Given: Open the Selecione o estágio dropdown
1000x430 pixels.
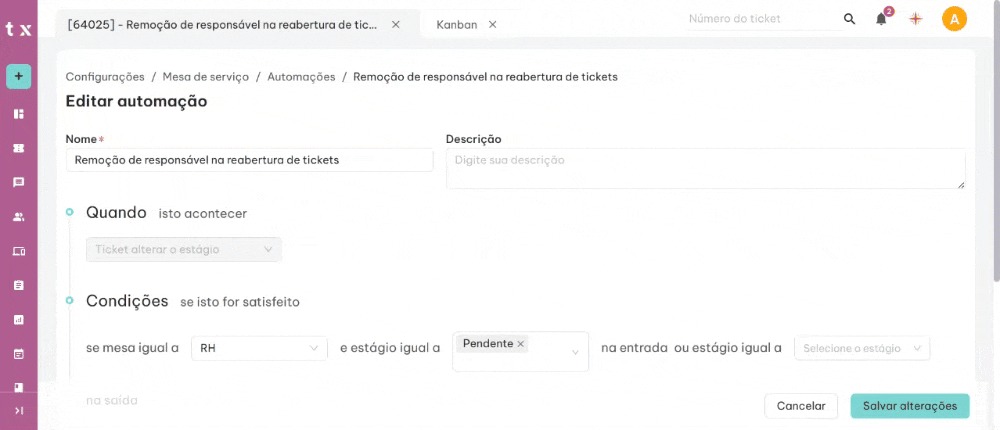Looking at the screenshot, I should click(862, 348).
